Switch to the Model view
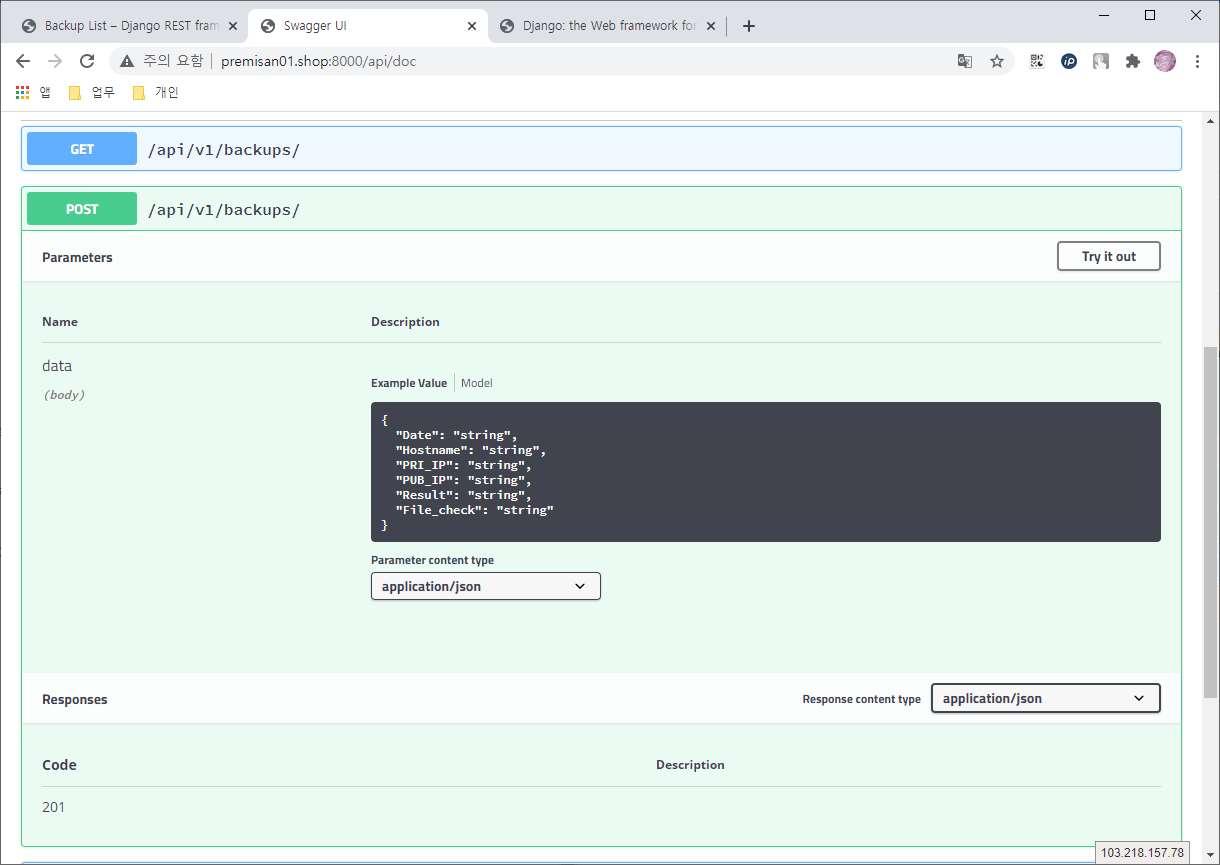1220x865 pixels. (x=477, y=383)
